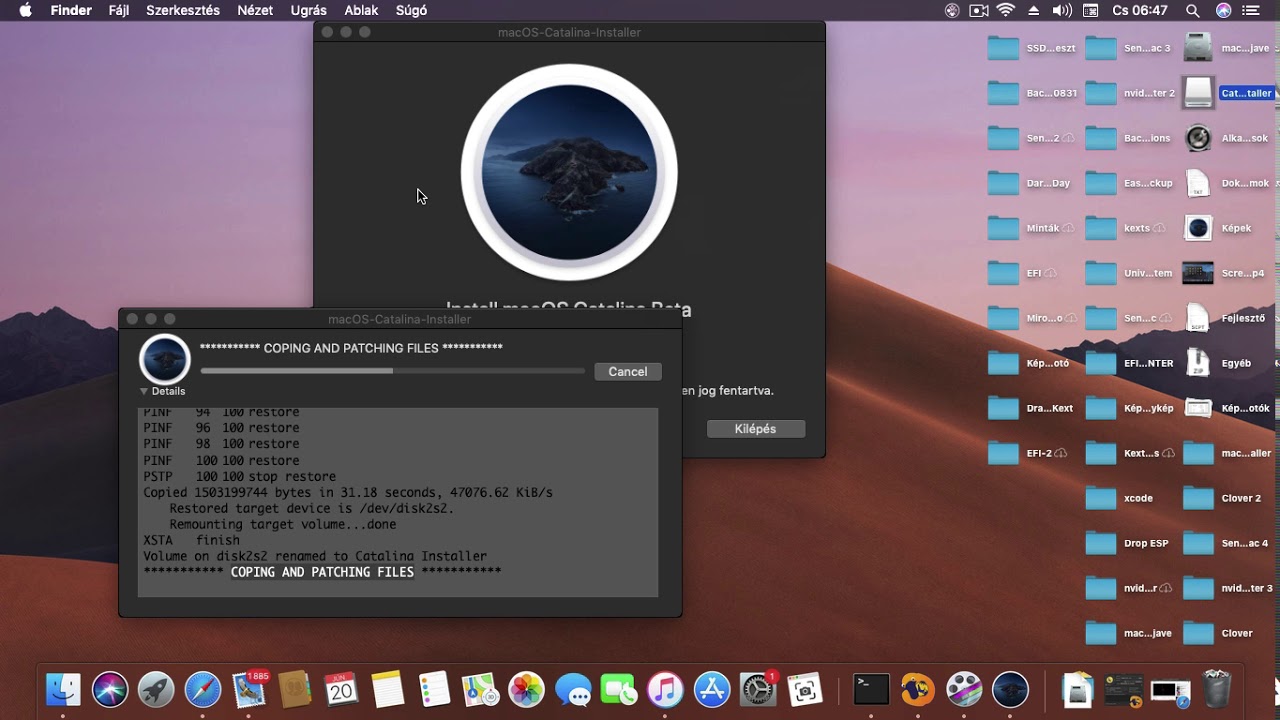The image size is (1280, 720).
Task: Select the 'EFI-2' folder on the desktop
Action: (x=1003, y=453)
